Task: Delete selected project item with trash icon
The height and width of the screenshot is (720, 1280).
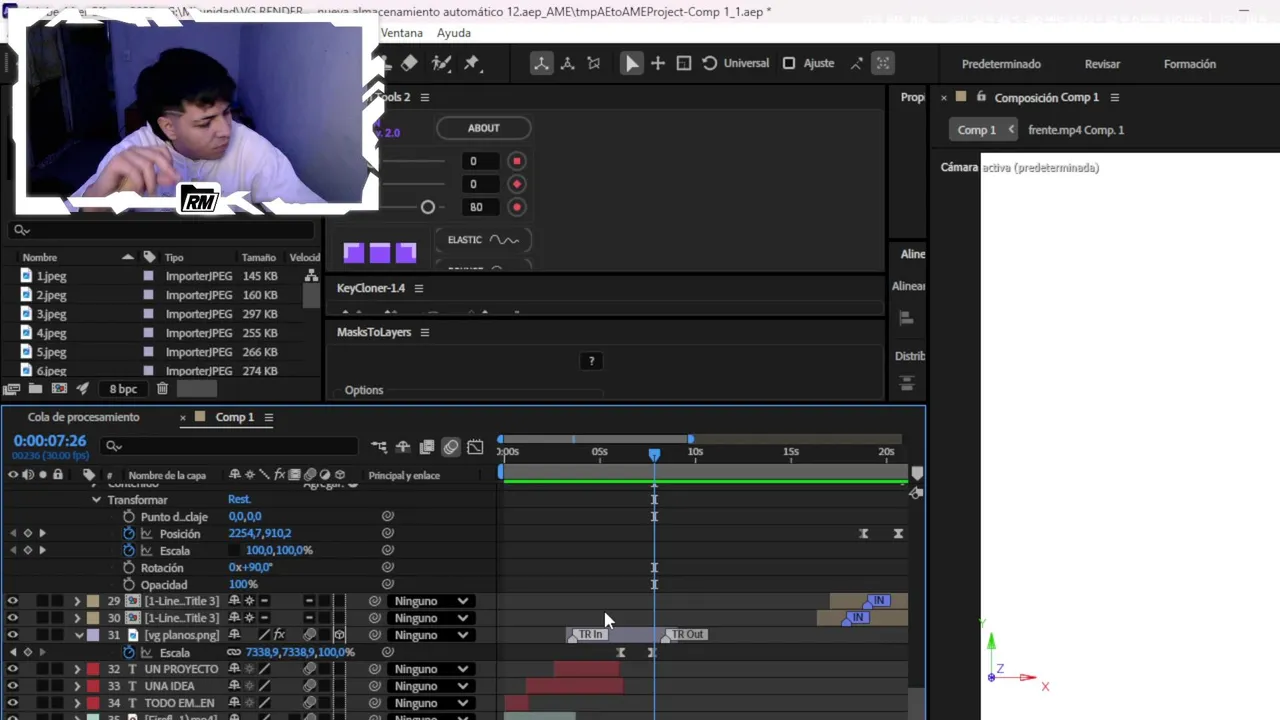Action: pyautogui.click(x=162, y=389)
